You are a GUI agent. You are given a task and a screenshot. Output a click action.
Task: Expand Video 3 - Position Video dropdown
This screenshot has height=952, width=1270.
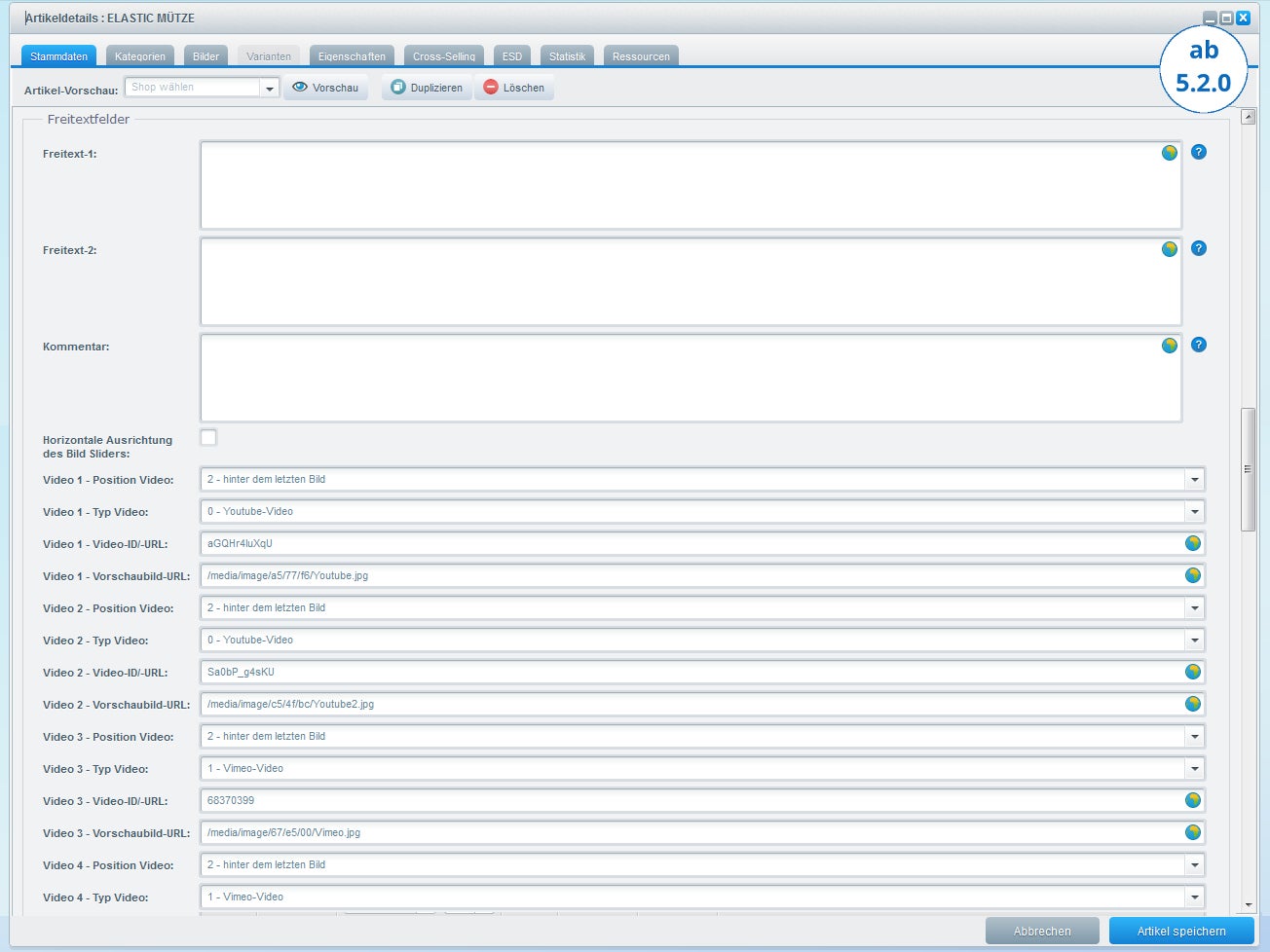click(1194, 736)
